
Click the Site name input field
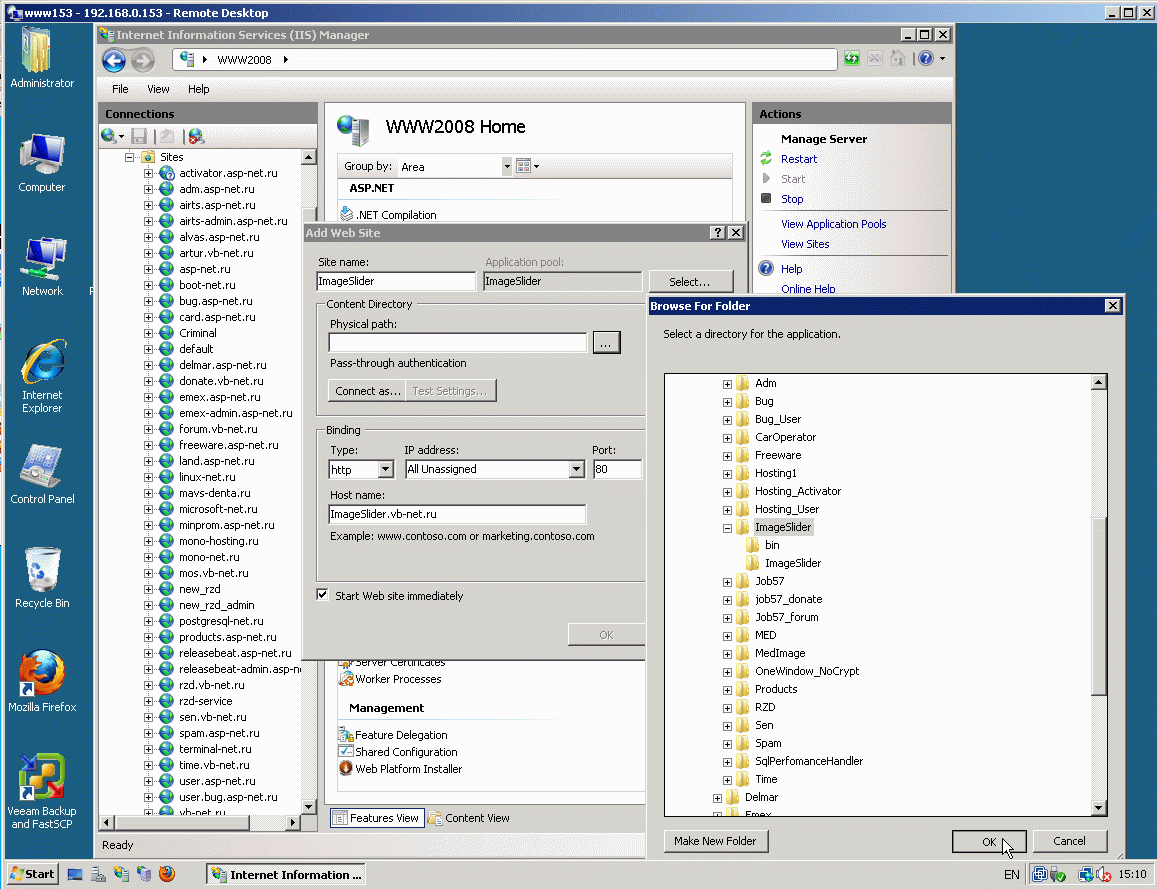click(396, 281)
